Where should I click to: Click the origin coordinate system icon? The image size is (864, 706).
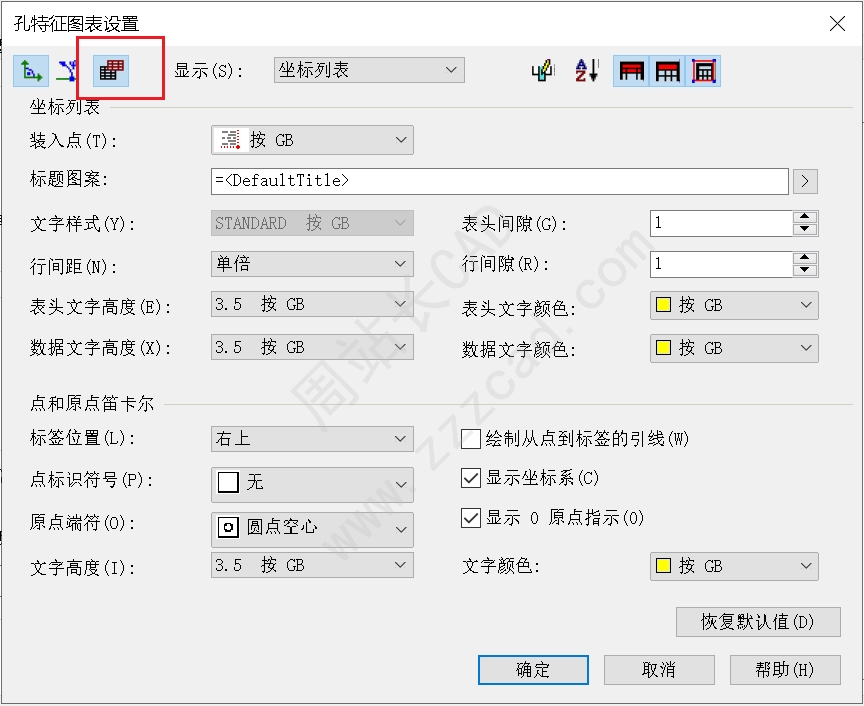(31, 71)
